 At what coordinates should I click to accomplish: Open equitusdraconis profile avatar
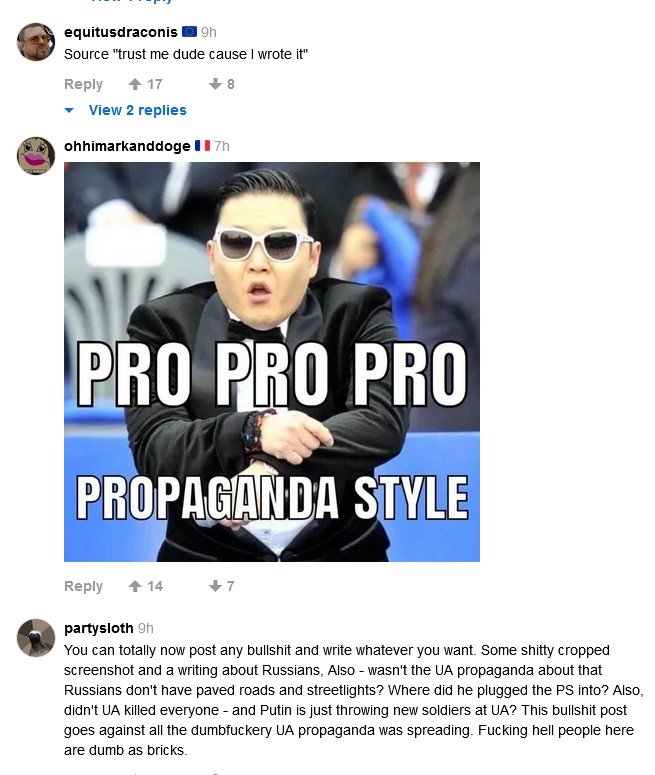point(36,42)
